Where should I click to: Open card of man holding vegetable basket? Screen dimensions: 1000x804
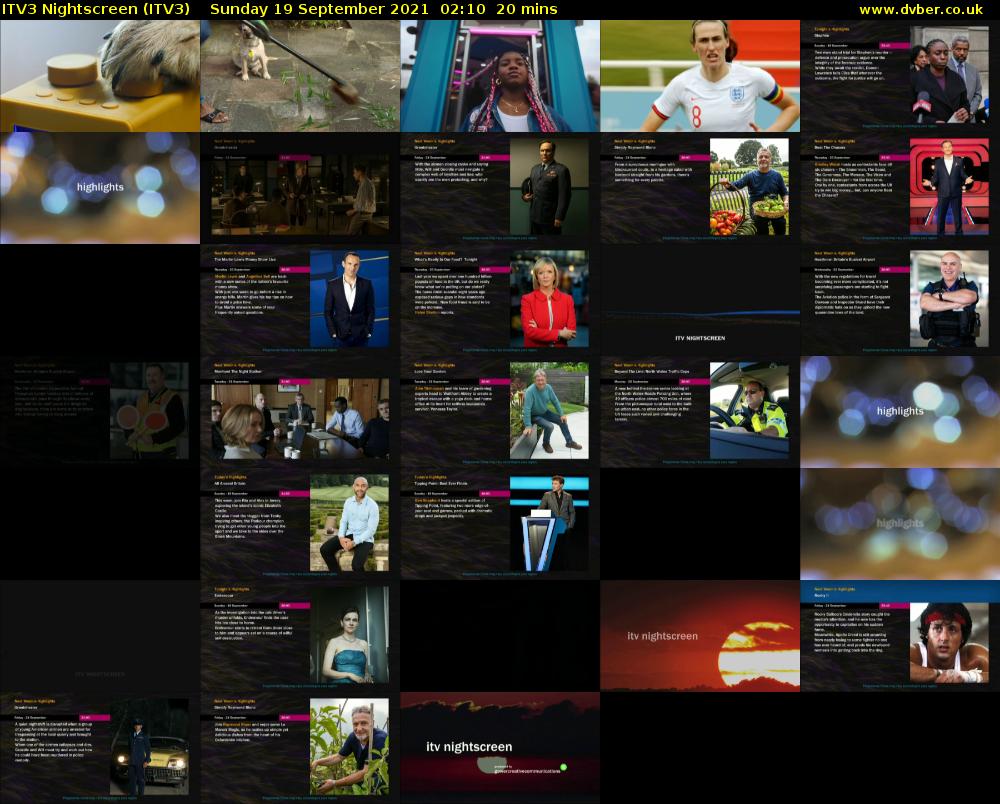[700, 188]
